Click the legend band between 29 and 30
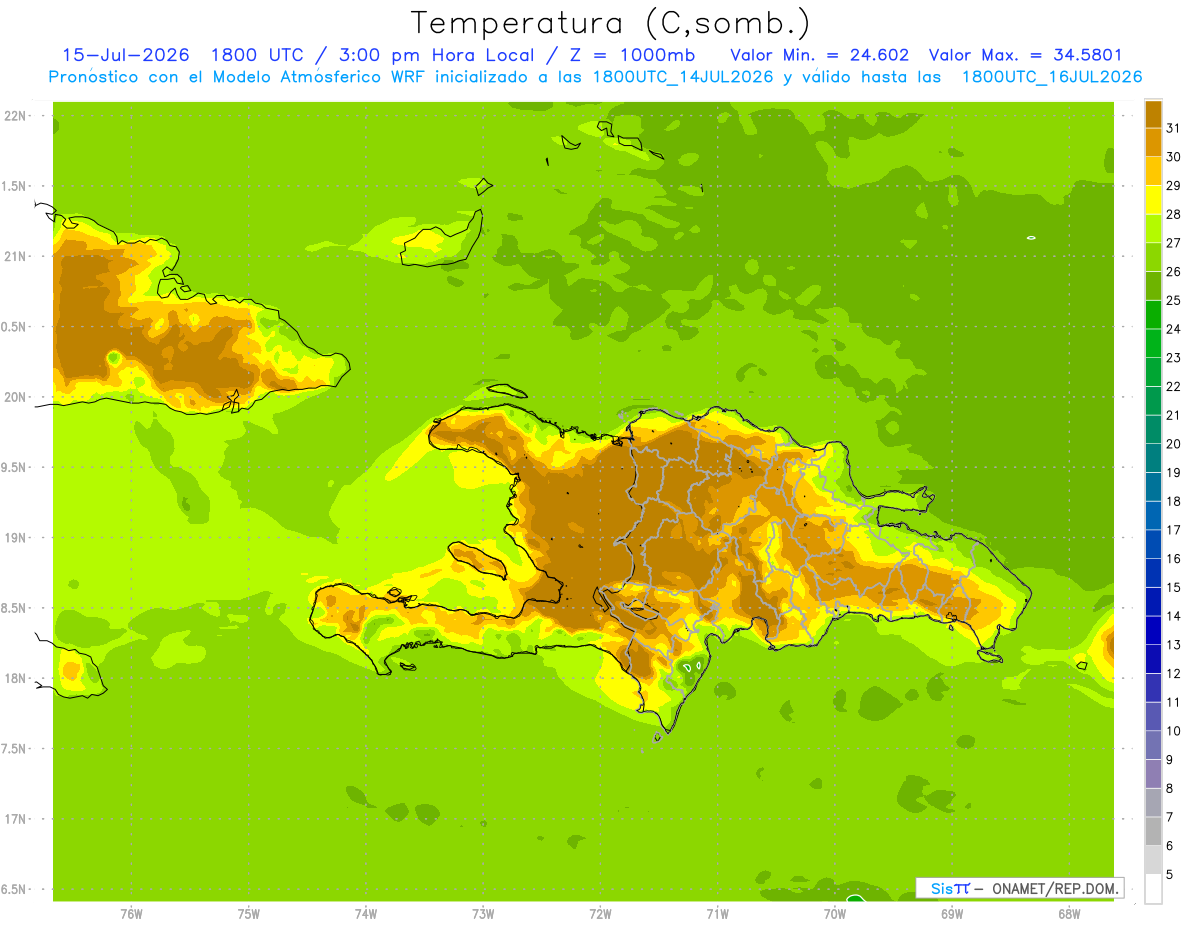The image size is (1200, 927). (1153, 171)
